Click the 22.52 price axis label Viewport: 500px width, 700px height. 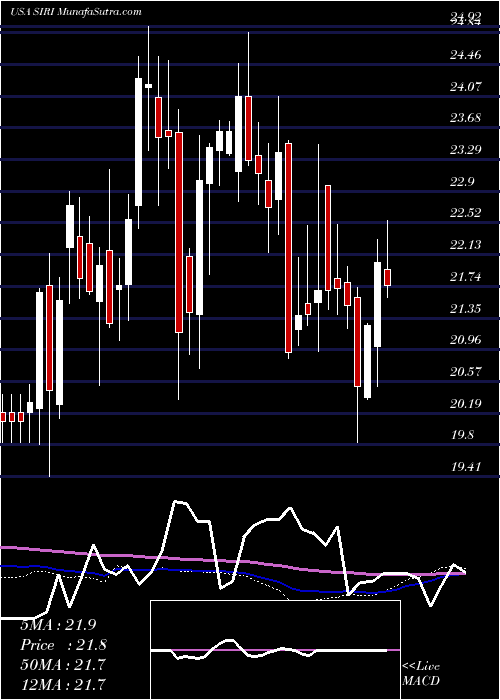pos(466,213)
